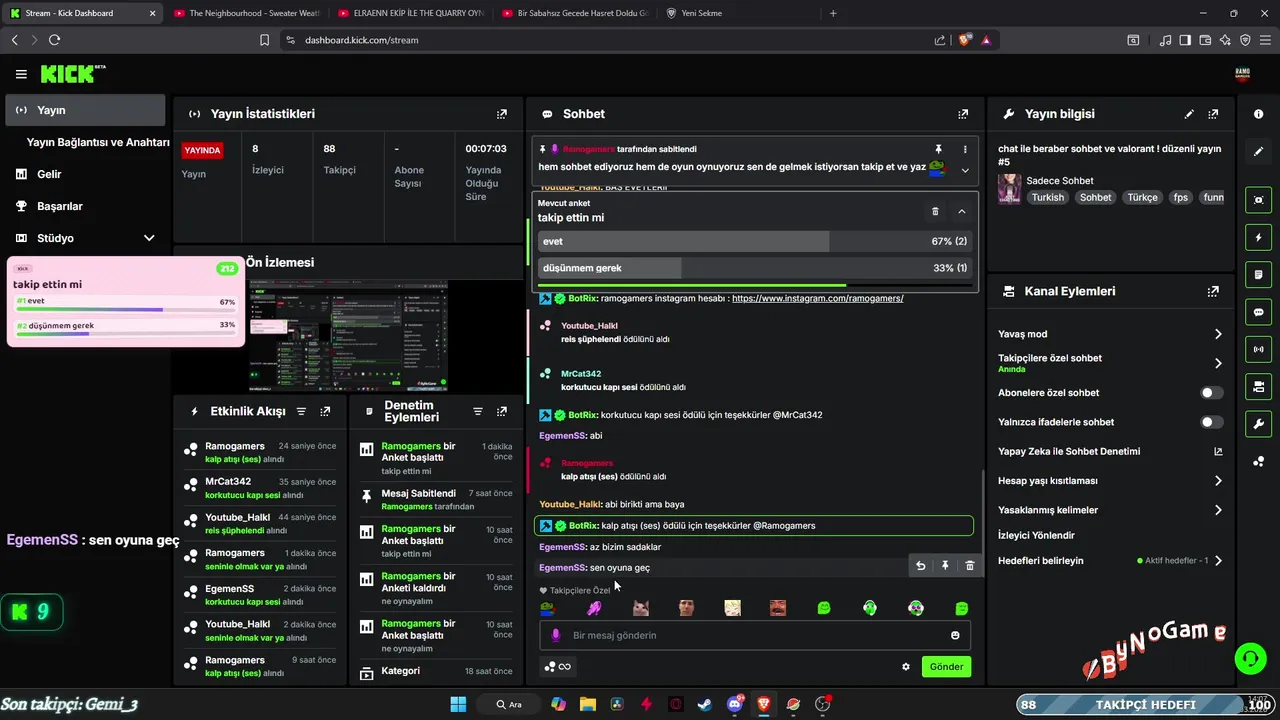Unpin the pinned message using pin icon
The height and width of the screenshot is (720, 1280).
(x=938, y=149)
